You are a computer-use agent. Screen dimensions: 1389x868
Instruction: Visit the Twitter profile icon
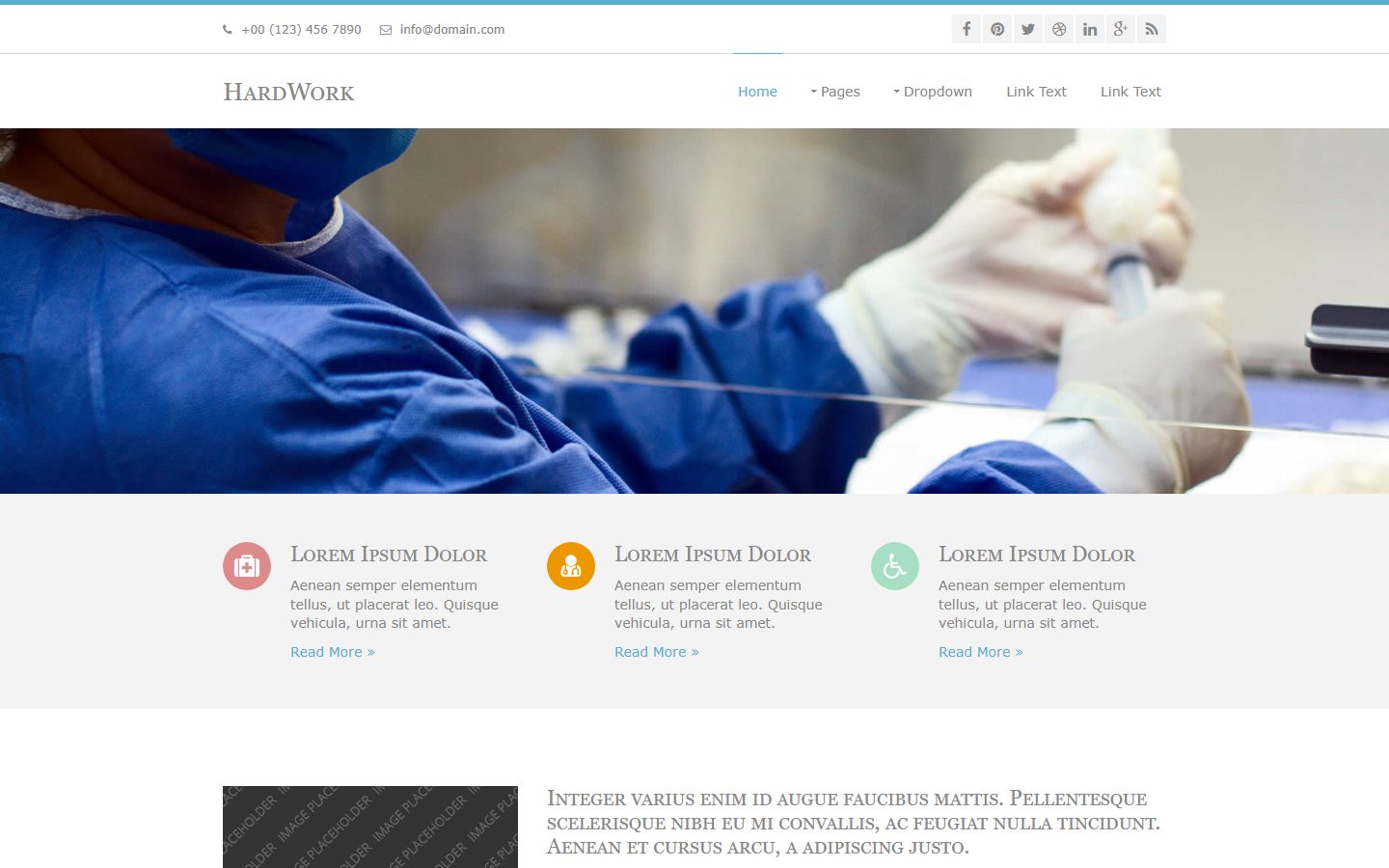click(x=1028, y=29)
